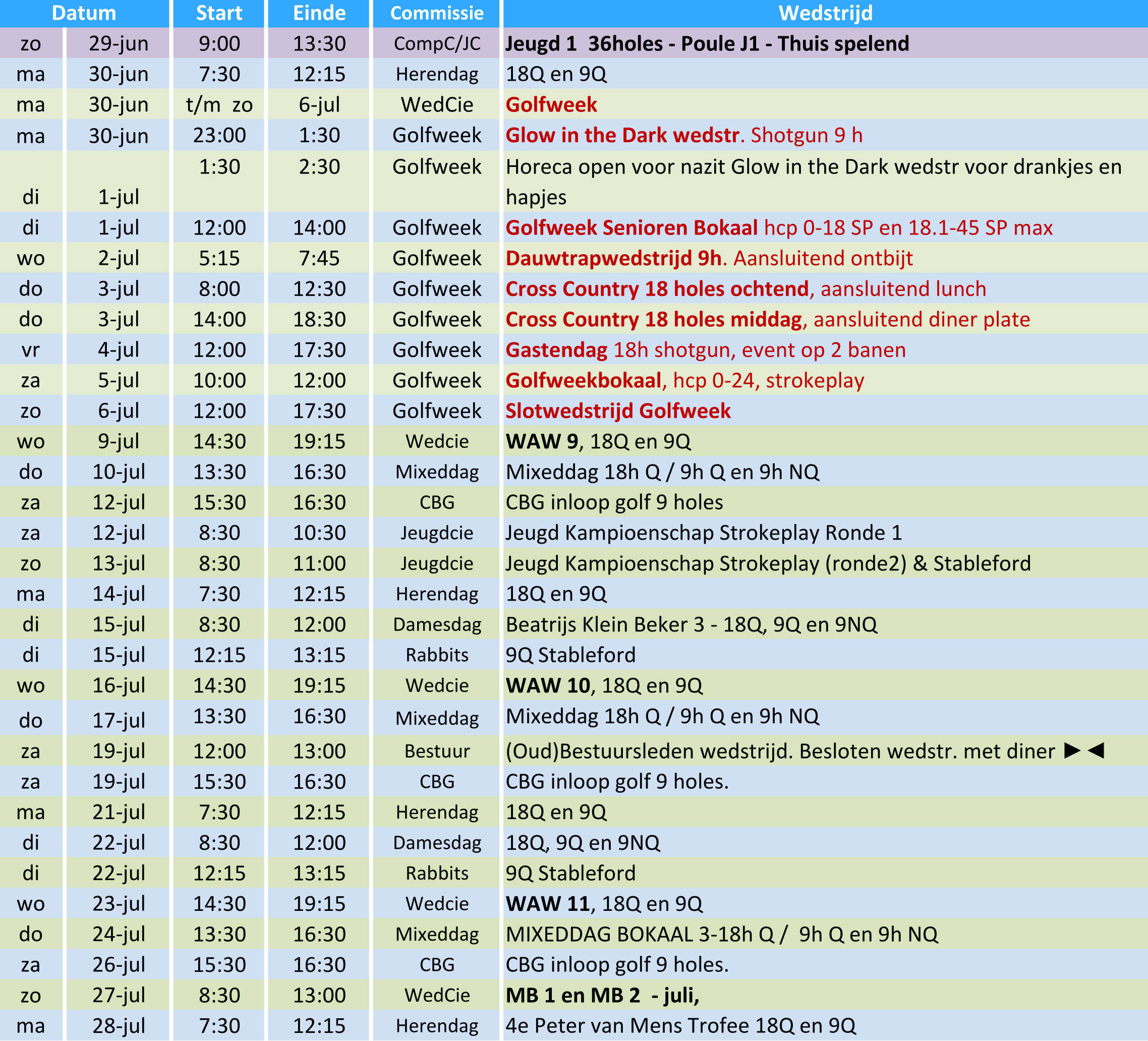Select the red Golfweek event title
Image resolution: width=1148 pixels, height=1041 pixels.
pos(551,105)
